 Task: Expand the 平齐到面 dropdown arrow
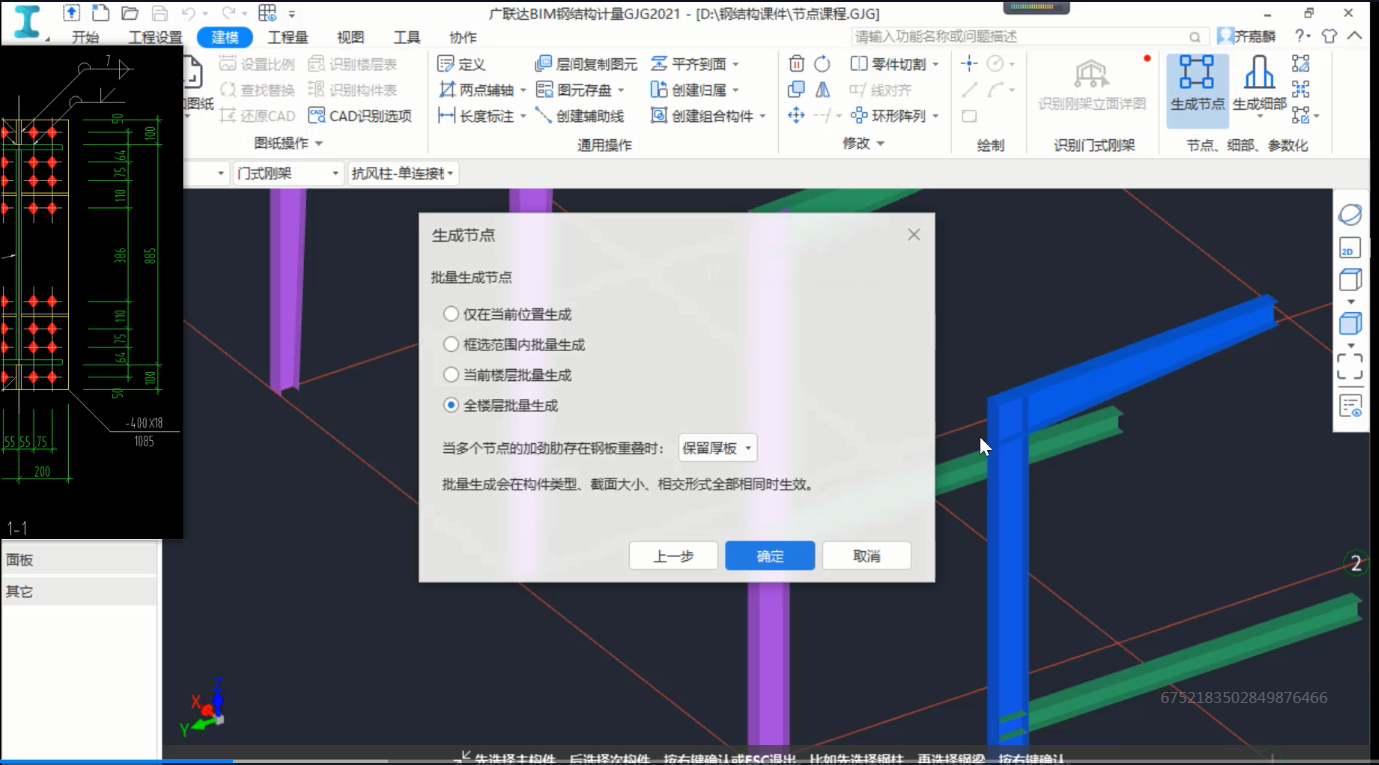coord(735,65)
